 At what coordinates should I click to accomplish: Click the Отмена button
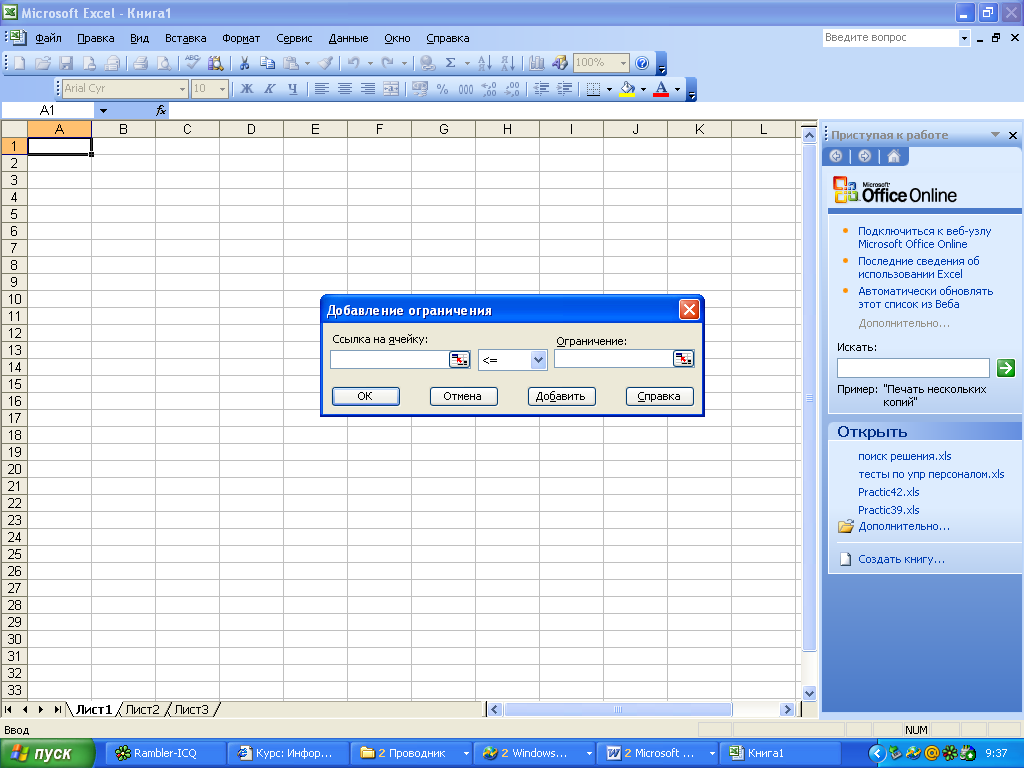point(463,396)
